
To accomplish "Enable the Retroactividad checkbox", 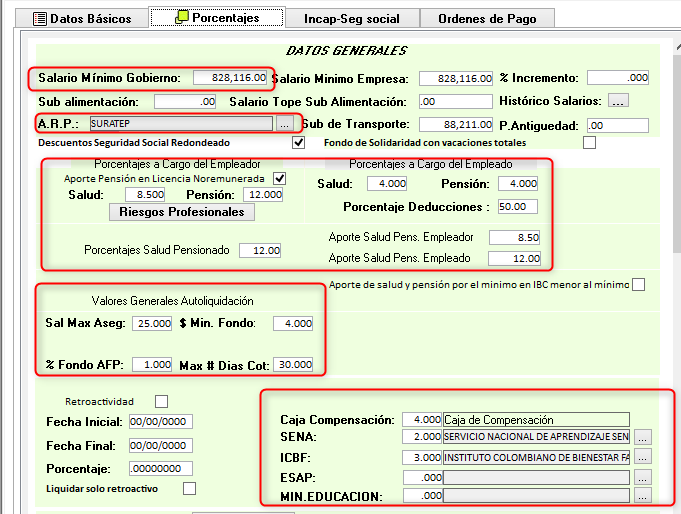I will coord(163,402).
